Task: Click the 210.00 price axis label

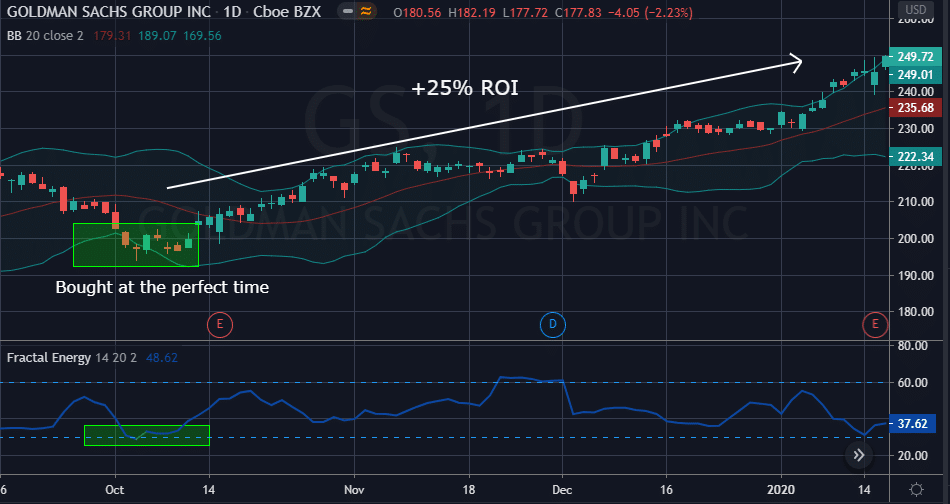Action: [915, 202]
